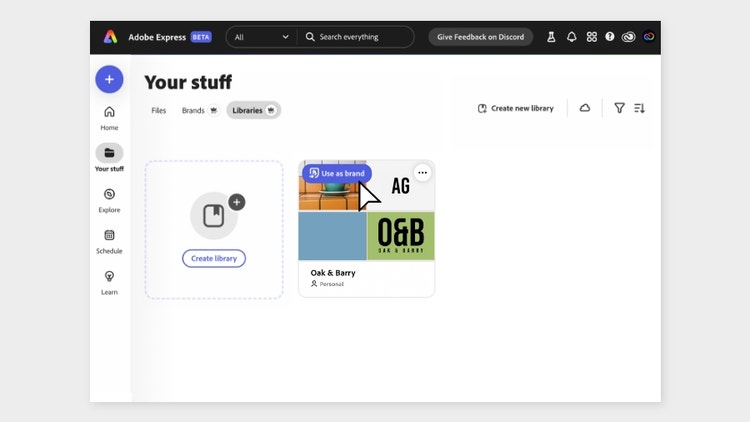
Task: Open the sort order icon
Action: [640, 108]
